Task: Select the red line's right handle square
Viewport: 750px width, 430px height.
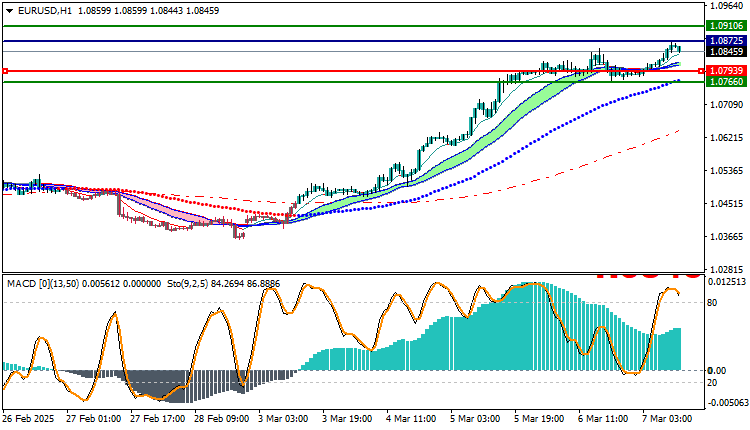Action: 701,71
